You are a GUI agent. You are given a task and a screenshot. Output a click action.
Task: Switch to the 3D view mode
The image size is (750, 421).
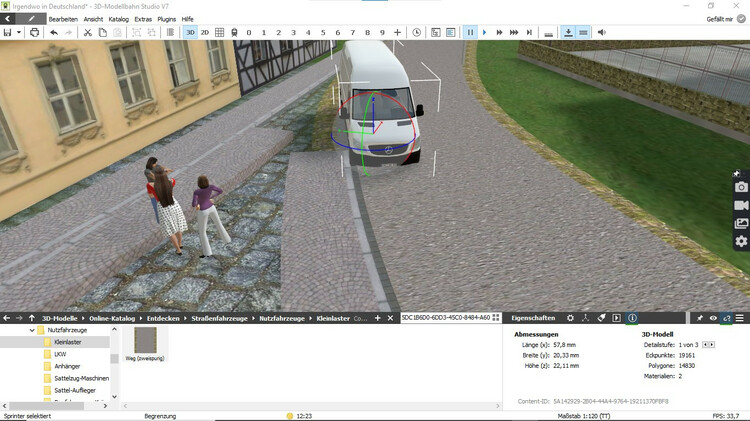point(190,32)
